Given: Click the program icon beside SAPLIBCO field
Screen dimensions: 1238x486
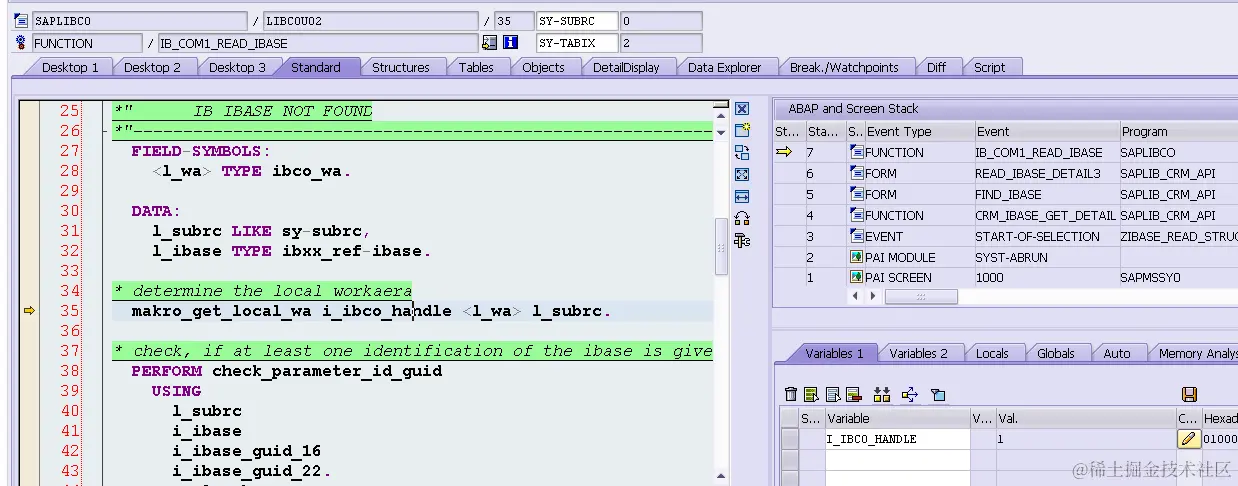Looking at the screenshot, I should 21,21.
